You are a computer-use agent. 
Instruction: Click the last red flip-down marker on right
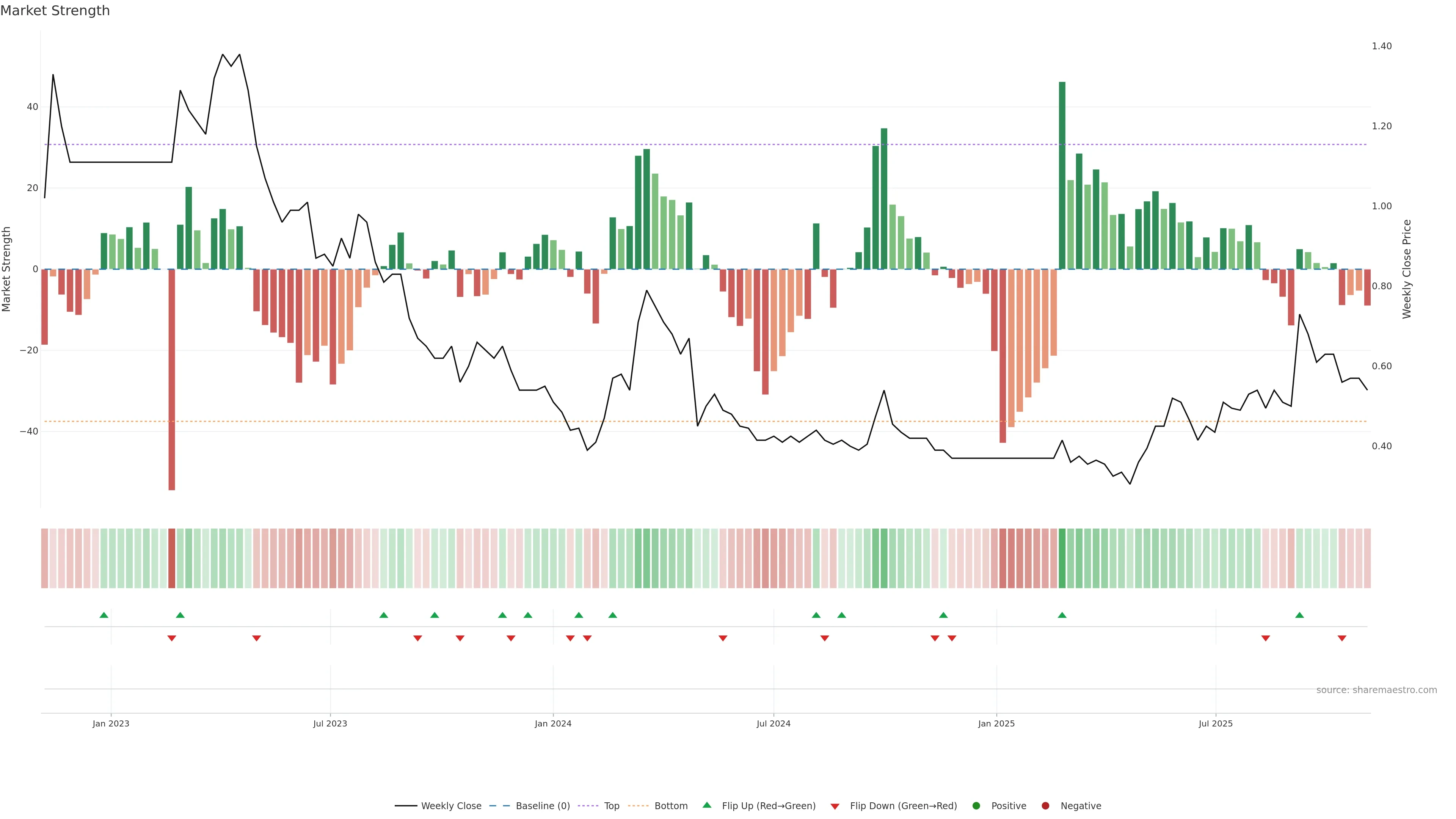pyautogui.click(x=1342, y=638)
